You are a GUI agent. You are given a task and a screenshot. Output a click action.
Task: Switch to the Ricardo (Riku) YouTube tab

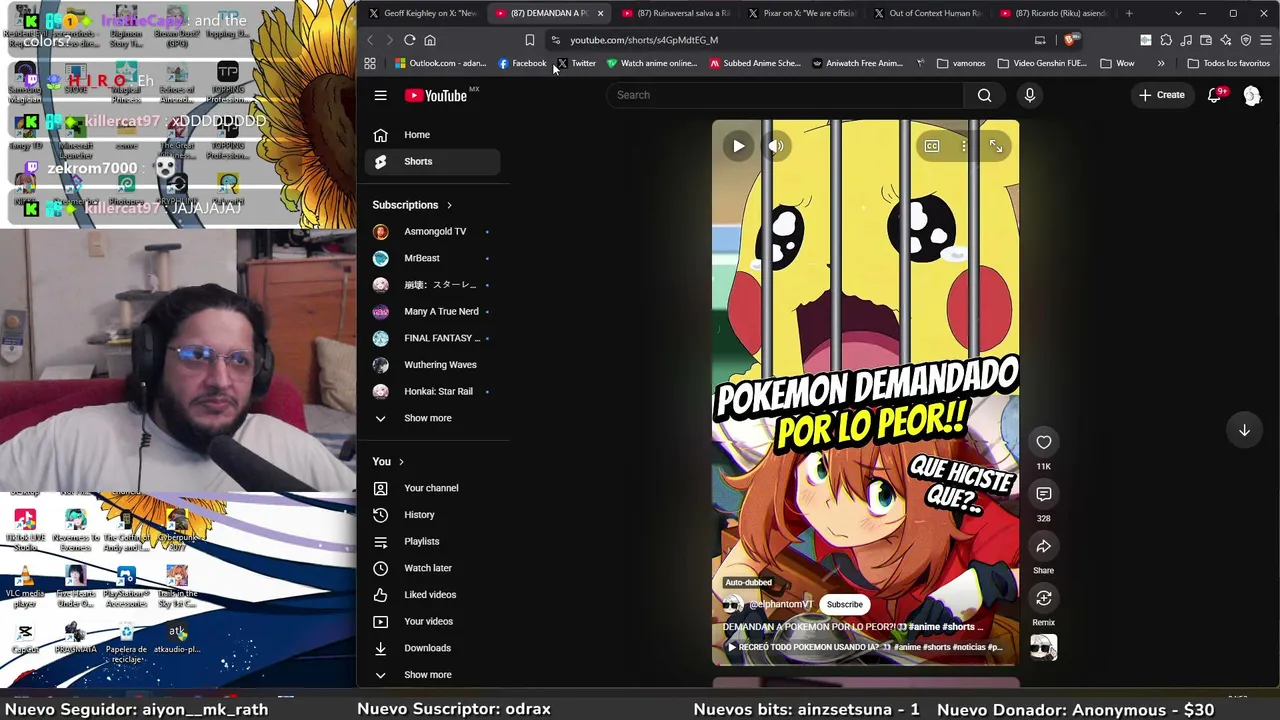pyautogui.click(x=1054, y=13)
